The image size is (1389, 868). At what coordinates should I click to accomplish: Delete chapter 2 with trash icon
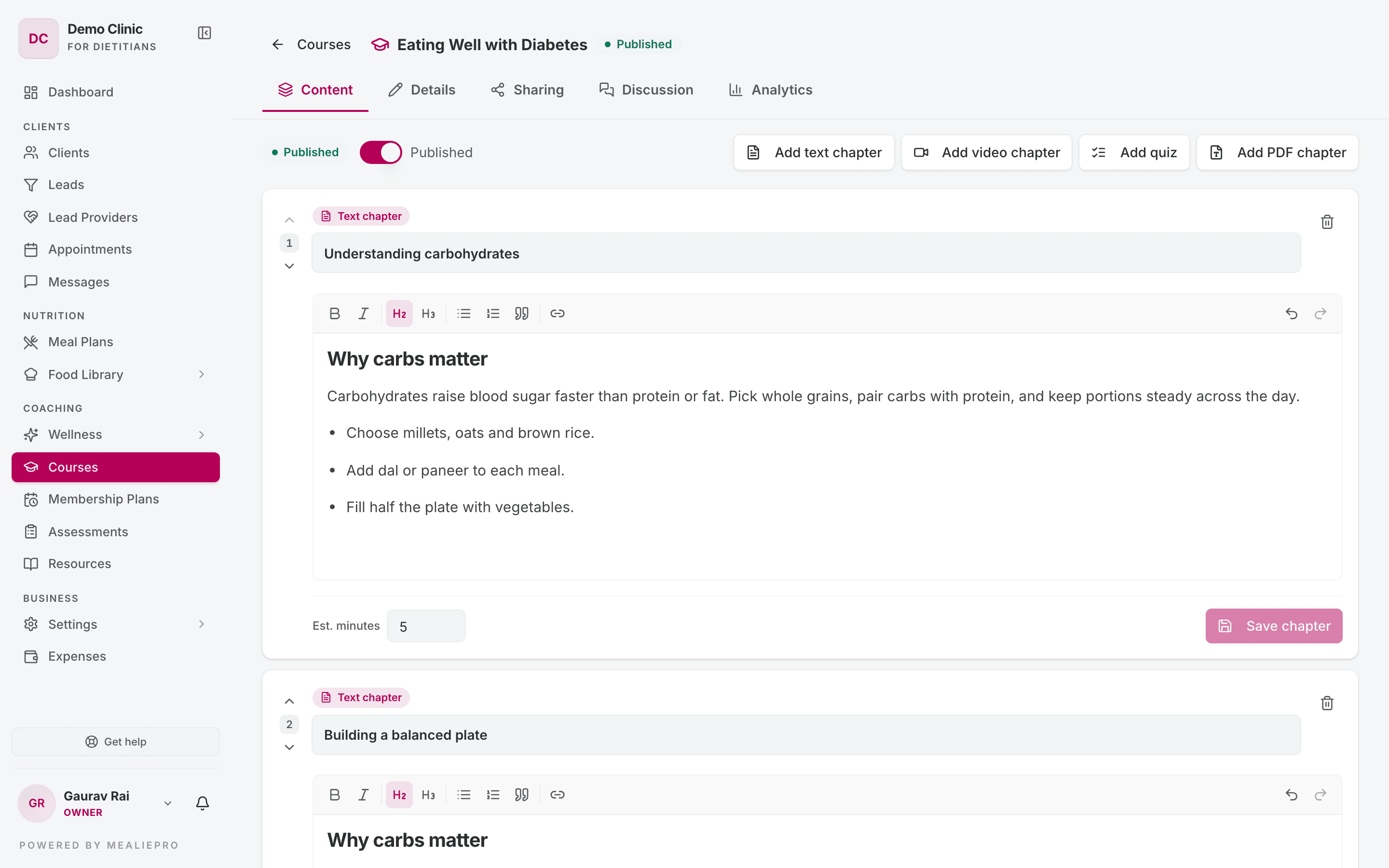click(x=1327, y=703)
